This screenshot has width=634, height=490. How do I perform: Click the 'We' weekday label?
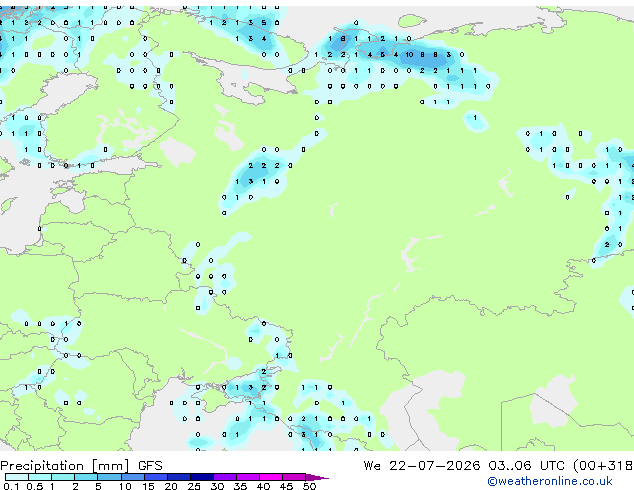(x=372, y=466)
